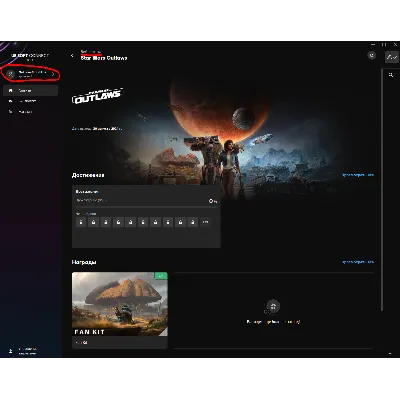Select the third sidebar navigation item
Screen dimensions: 400x400
tap(31, 112)
